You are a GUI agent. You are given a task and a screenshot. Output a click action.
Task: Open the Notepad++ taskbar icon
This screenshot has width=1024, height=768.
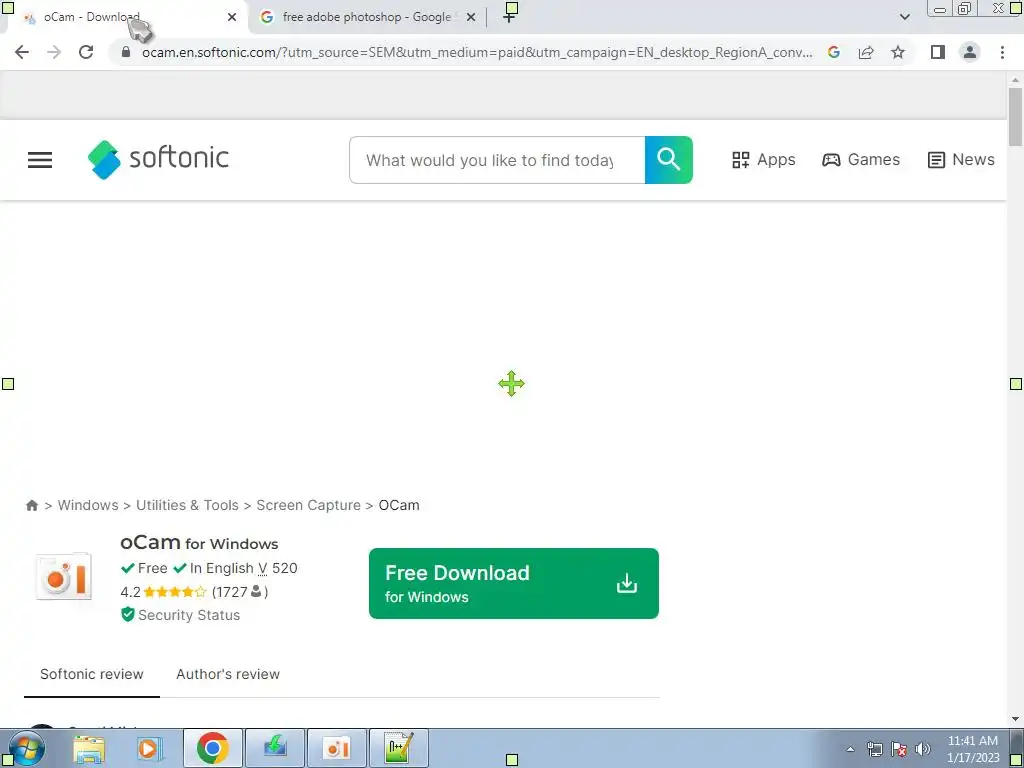[398, 748]
